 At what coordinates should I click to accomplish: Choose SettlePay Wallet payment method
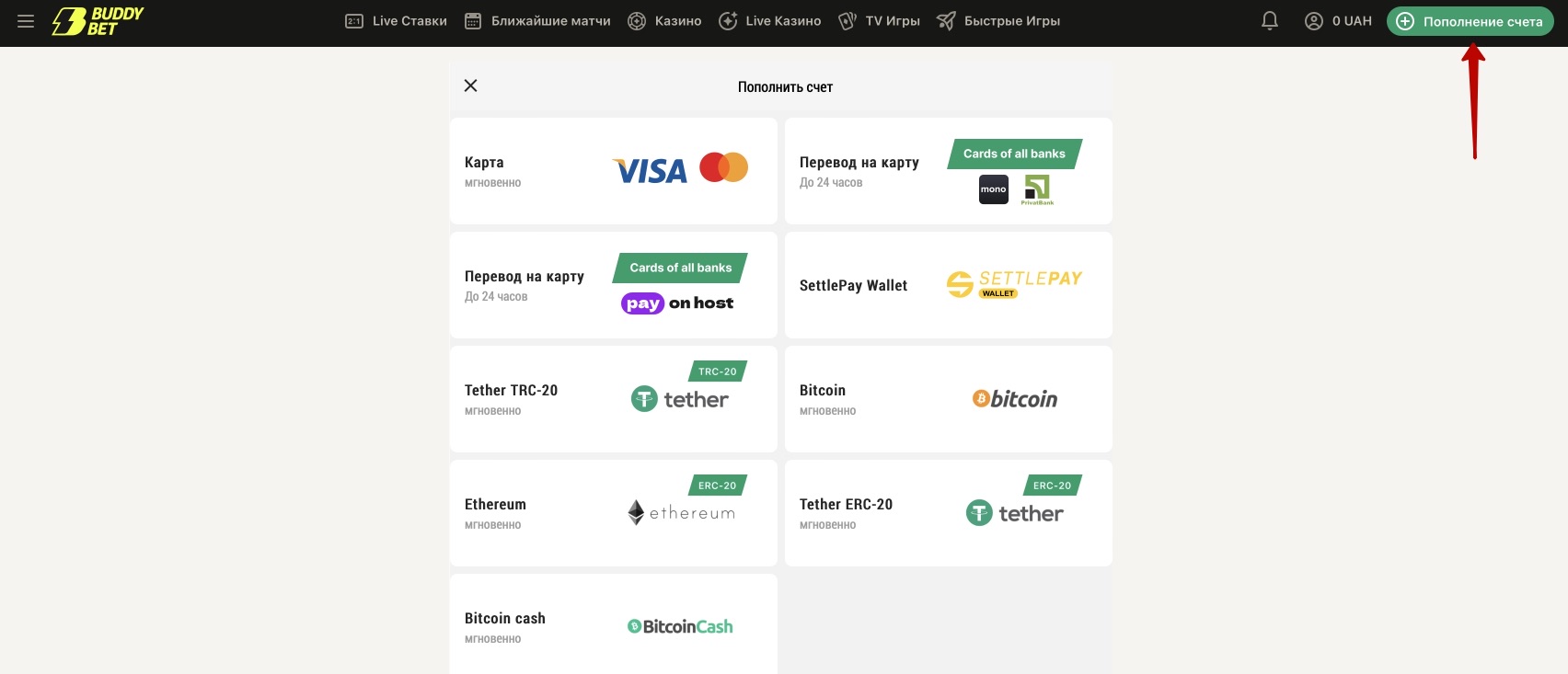(949, 285)
